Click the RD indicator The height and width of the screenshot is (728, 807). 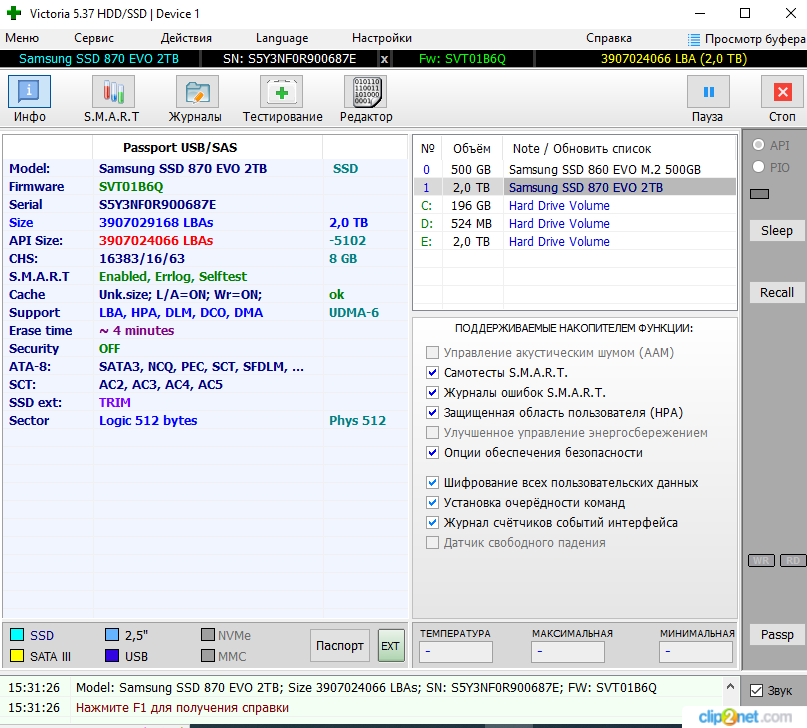[x=793, y=560]
